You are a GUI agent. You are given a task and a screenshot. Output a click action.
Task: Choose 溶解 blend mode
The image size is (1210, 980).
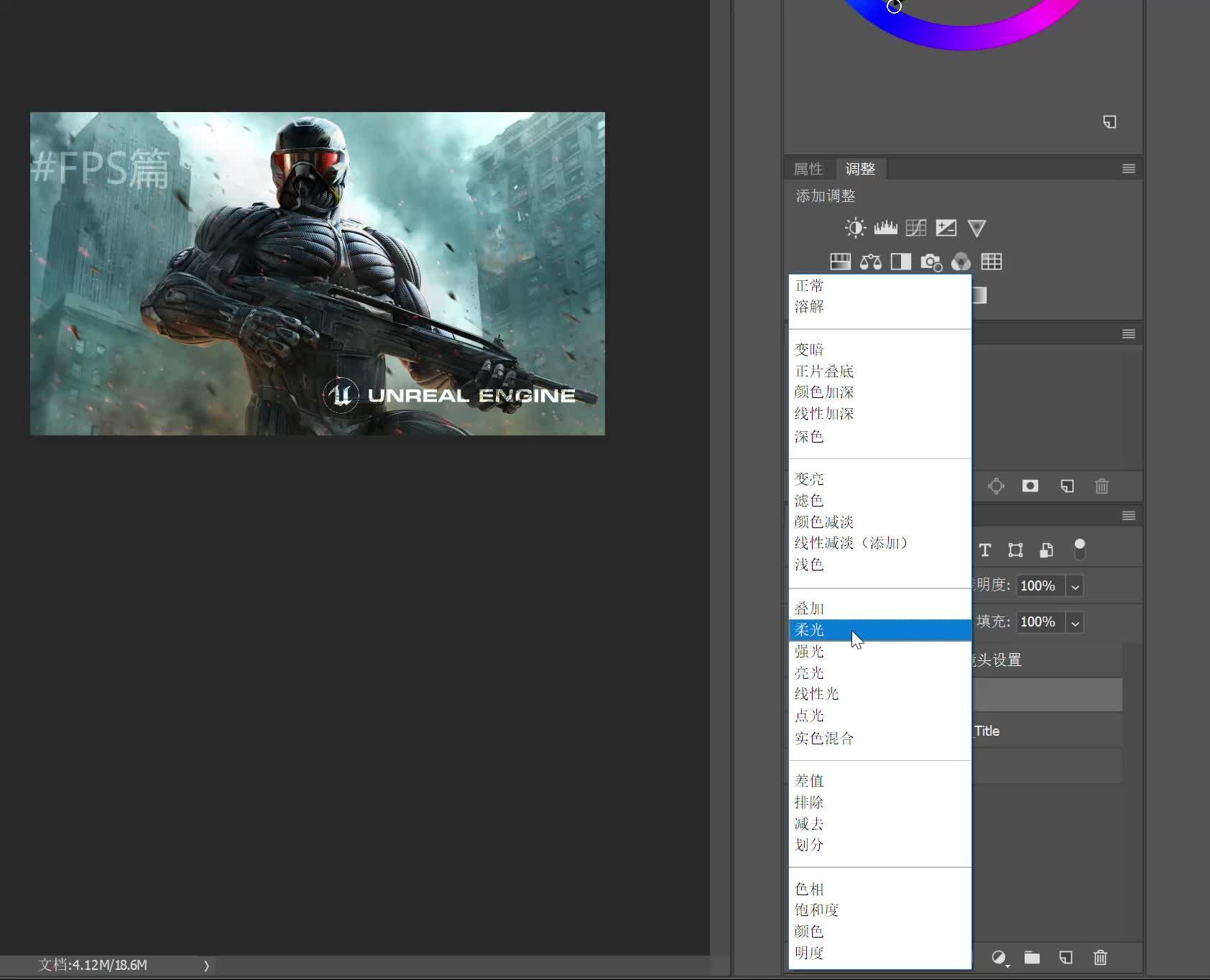pos(880,307)
